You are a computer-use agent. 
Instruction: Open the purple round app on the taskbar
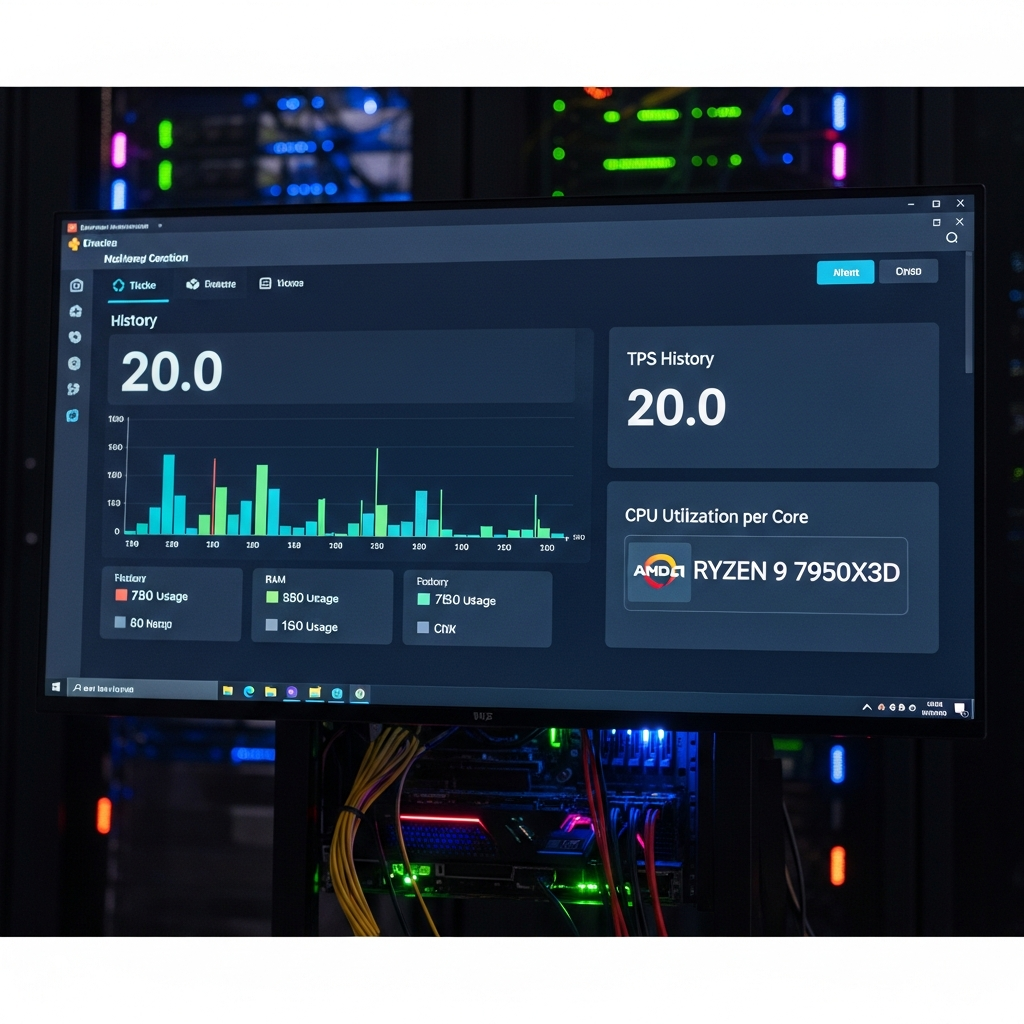tap(292, 692)
